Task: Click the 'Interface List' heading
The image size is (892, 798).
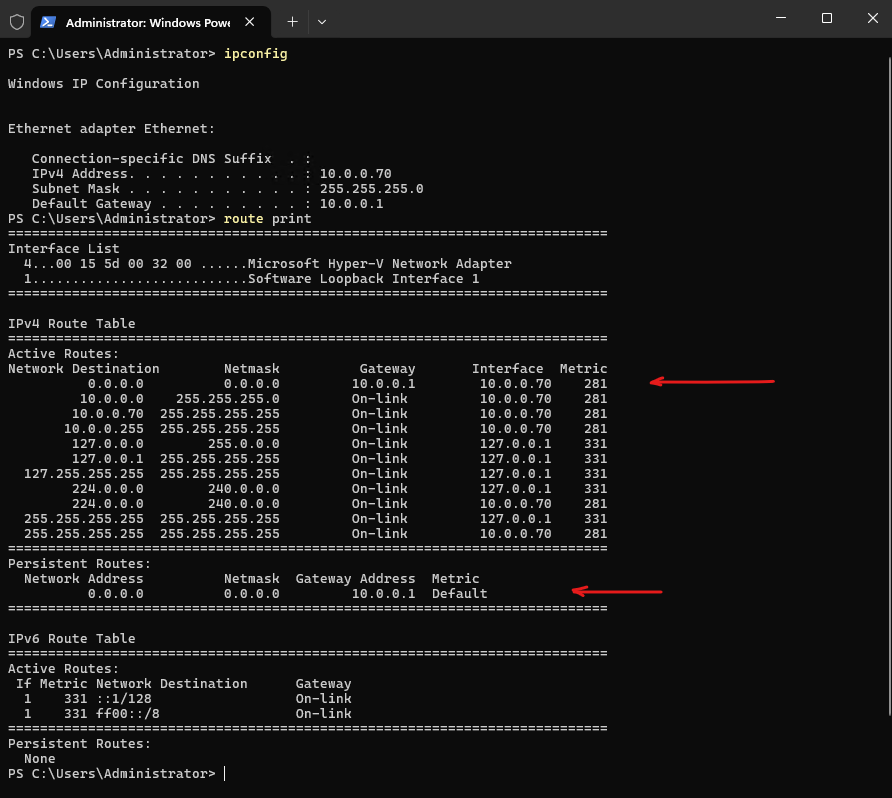Action: (64, 249)
